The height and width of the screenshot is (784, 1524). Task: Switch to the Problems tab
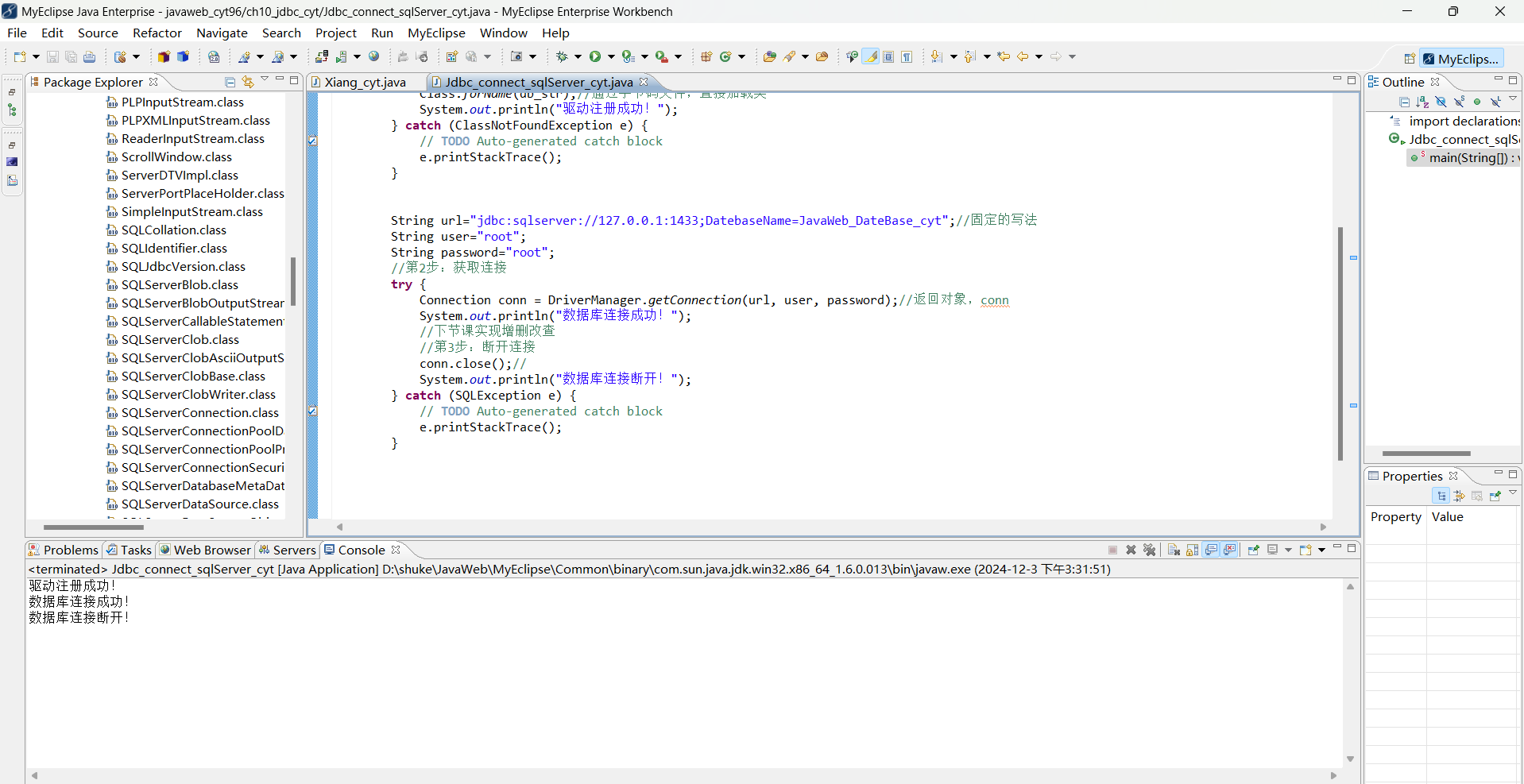point(64,550)
